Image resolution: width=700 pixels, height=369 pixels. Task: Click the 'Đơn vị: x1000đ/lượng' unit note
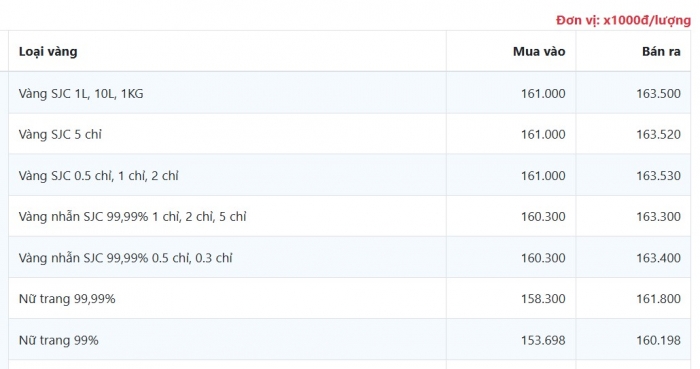pos(623,21)
